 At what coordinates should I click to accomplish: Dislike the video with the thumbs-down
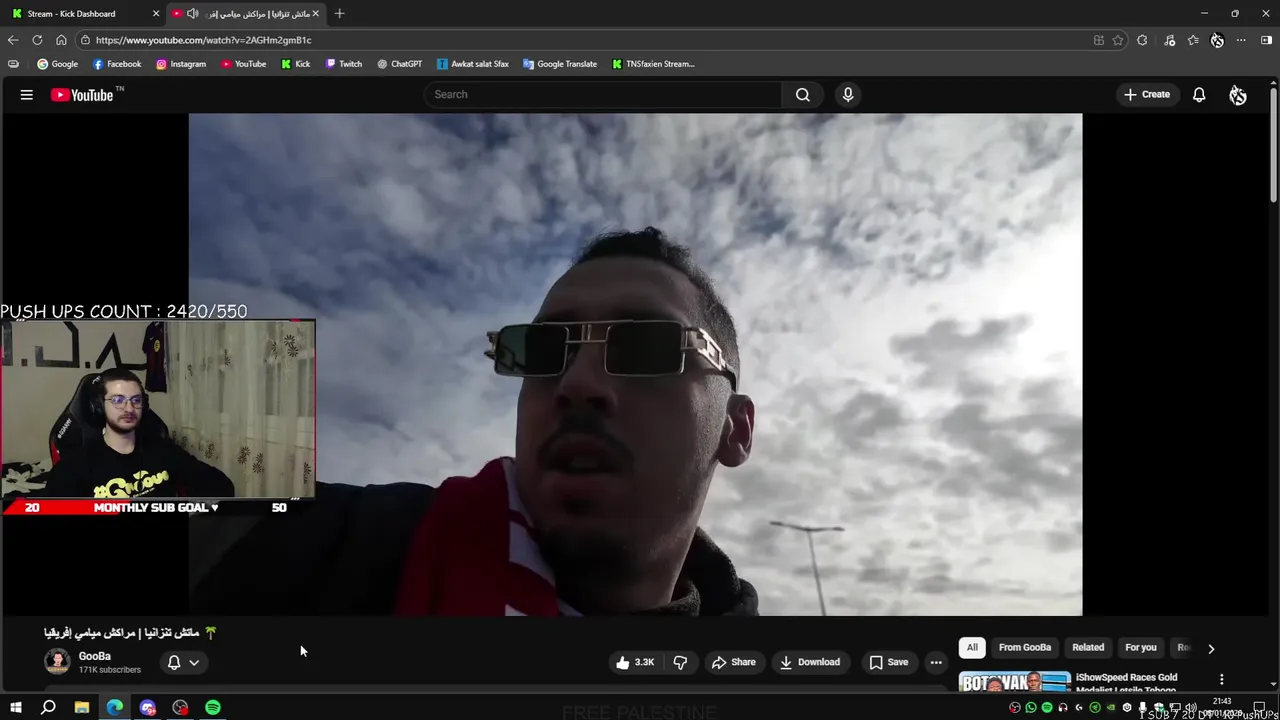tap(680, 662)
